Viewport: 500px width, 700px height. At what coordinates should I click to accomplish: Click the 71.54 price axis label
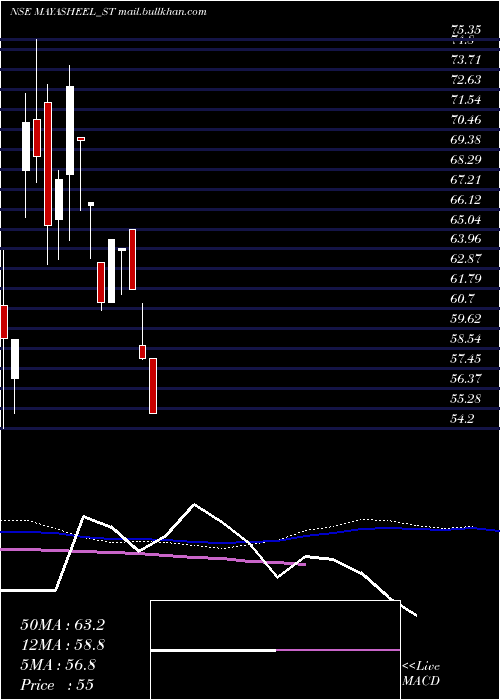466,100
